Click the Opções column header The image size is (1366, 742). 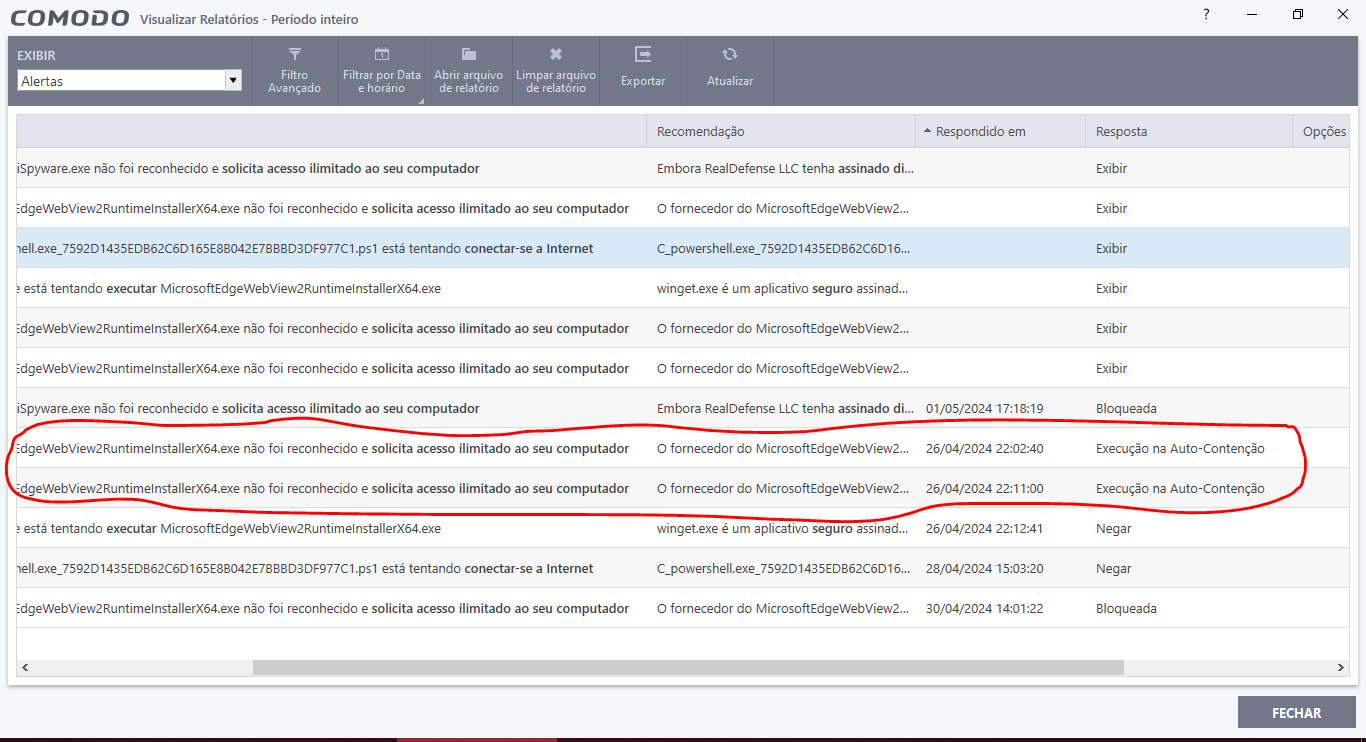click(1324, 131)
